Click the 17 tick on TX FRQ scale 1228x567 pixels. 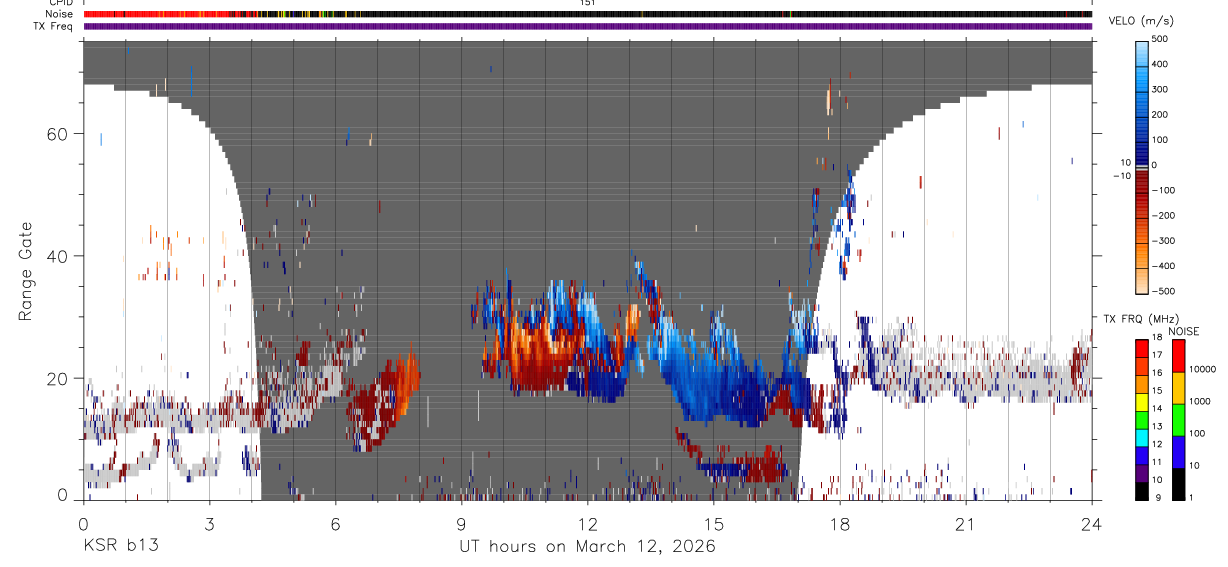click(1158, 355)
